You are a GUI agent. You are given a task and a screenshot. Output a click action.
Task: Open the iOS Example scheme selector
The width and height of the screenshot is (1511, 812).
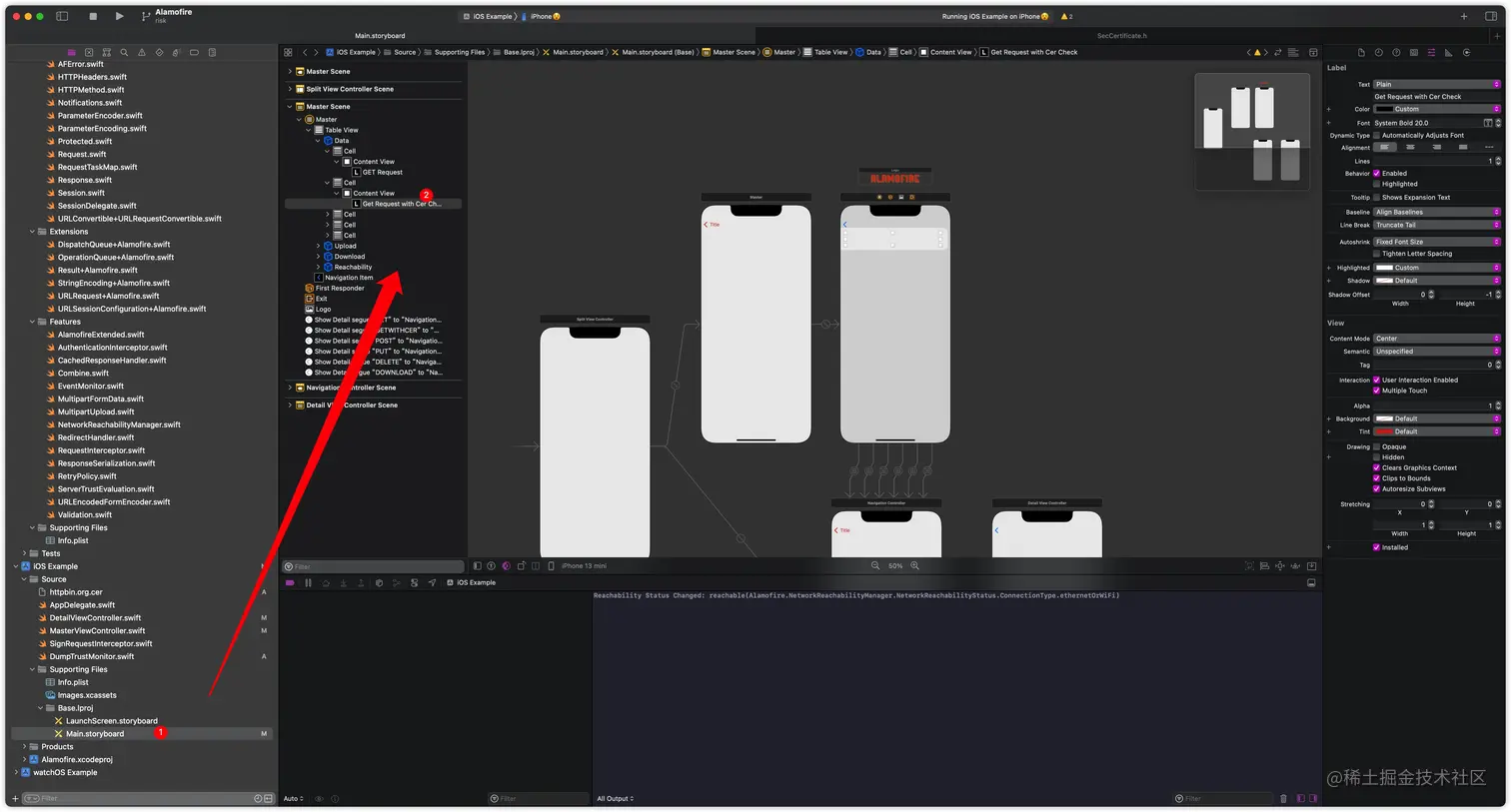(490, 16)
